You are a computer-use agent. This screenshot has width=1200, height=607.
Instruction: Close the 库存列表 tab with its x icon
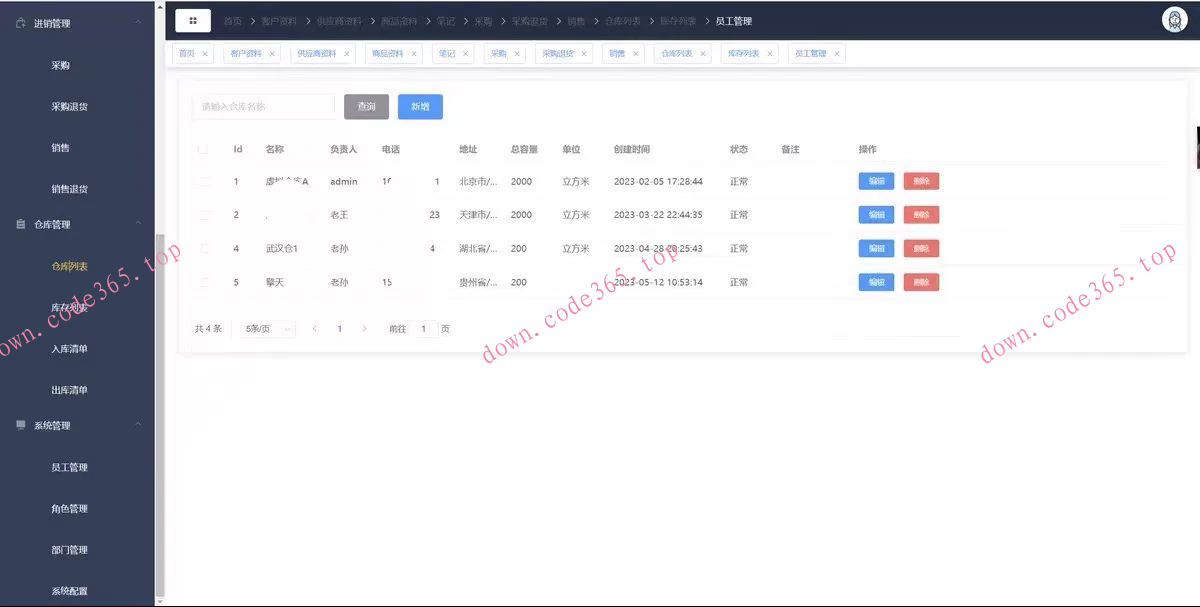click(770, 53)
